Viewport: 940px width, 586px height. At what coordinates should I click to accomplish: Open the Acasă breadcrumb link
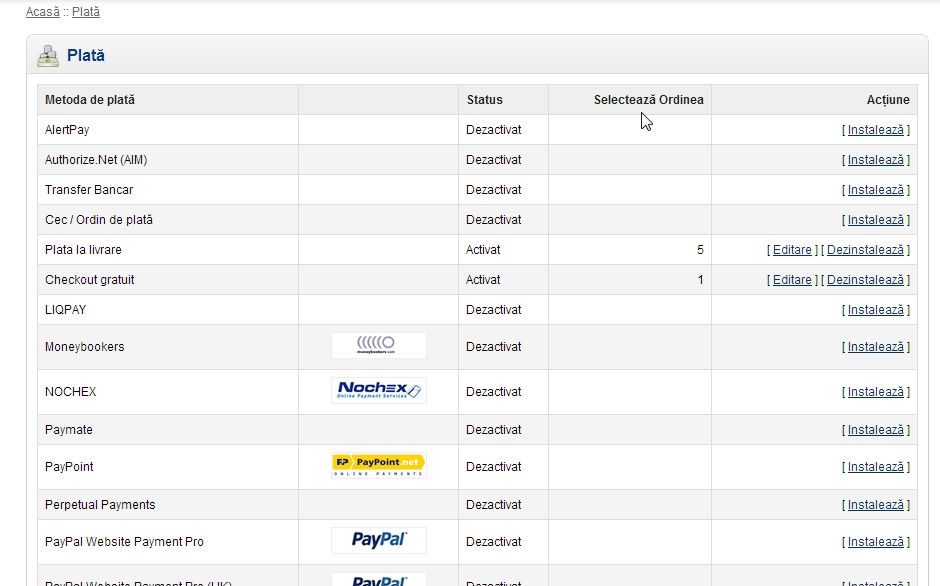tap(43, 12)
